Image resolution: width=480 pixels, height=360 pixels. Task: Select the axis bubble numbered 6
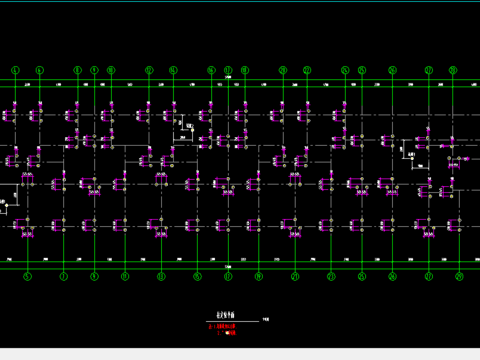[x=40, y=70]
